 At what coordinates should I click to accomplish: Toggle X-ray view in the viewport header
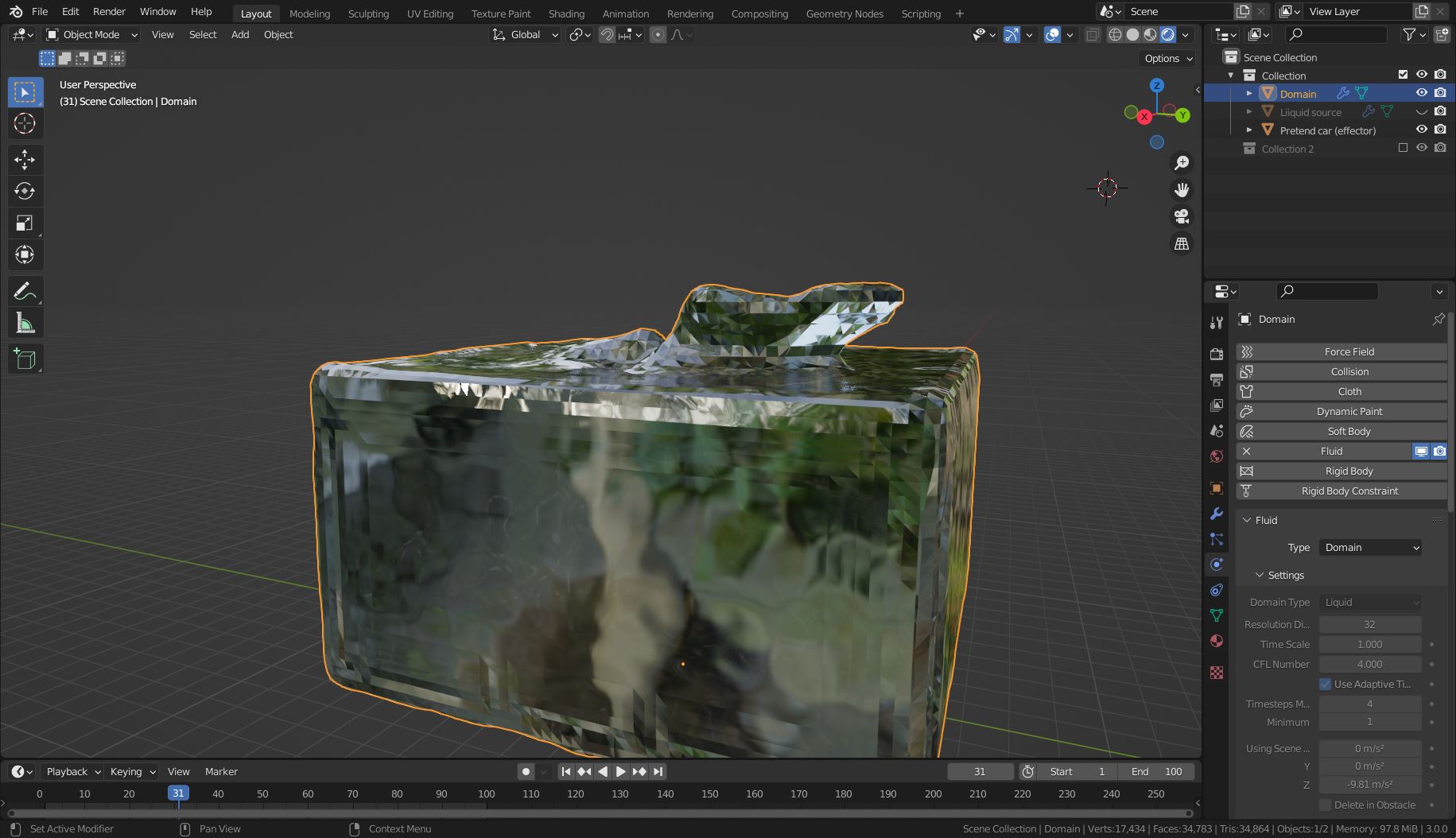click(x=1093, y=34)
